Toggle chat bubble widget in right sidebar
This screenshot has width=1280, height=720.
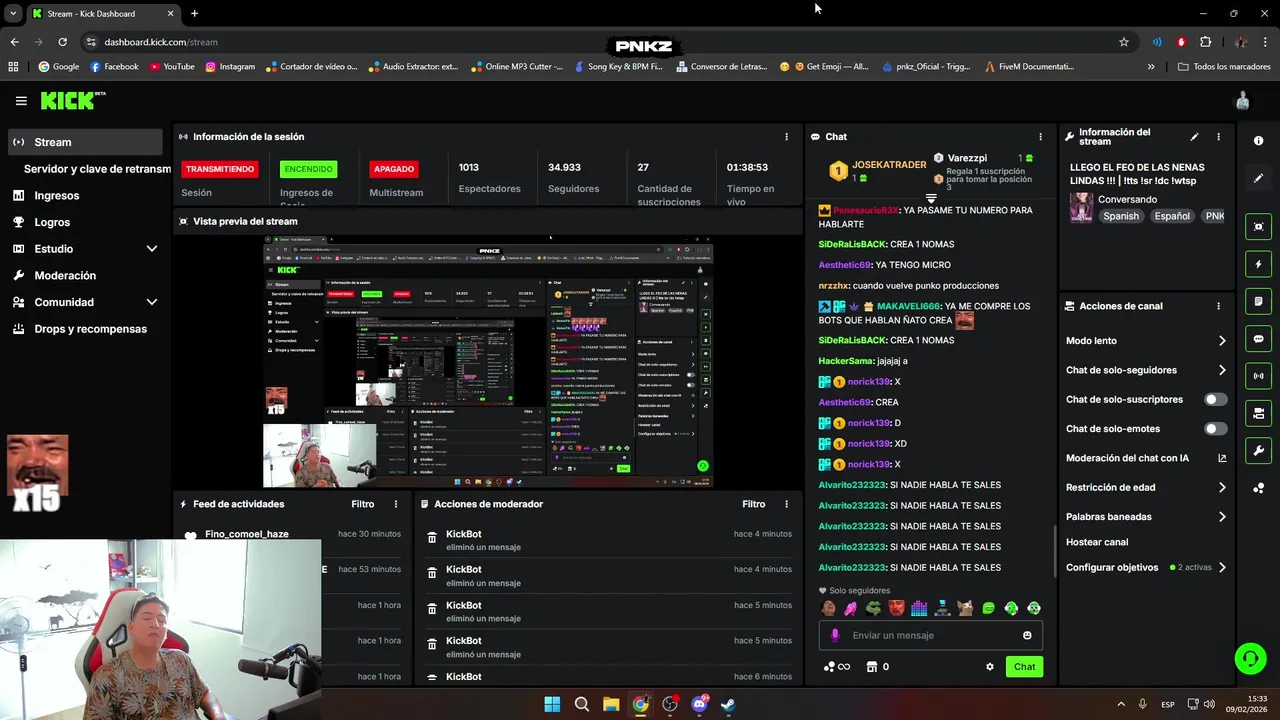tap(1258, 339)
